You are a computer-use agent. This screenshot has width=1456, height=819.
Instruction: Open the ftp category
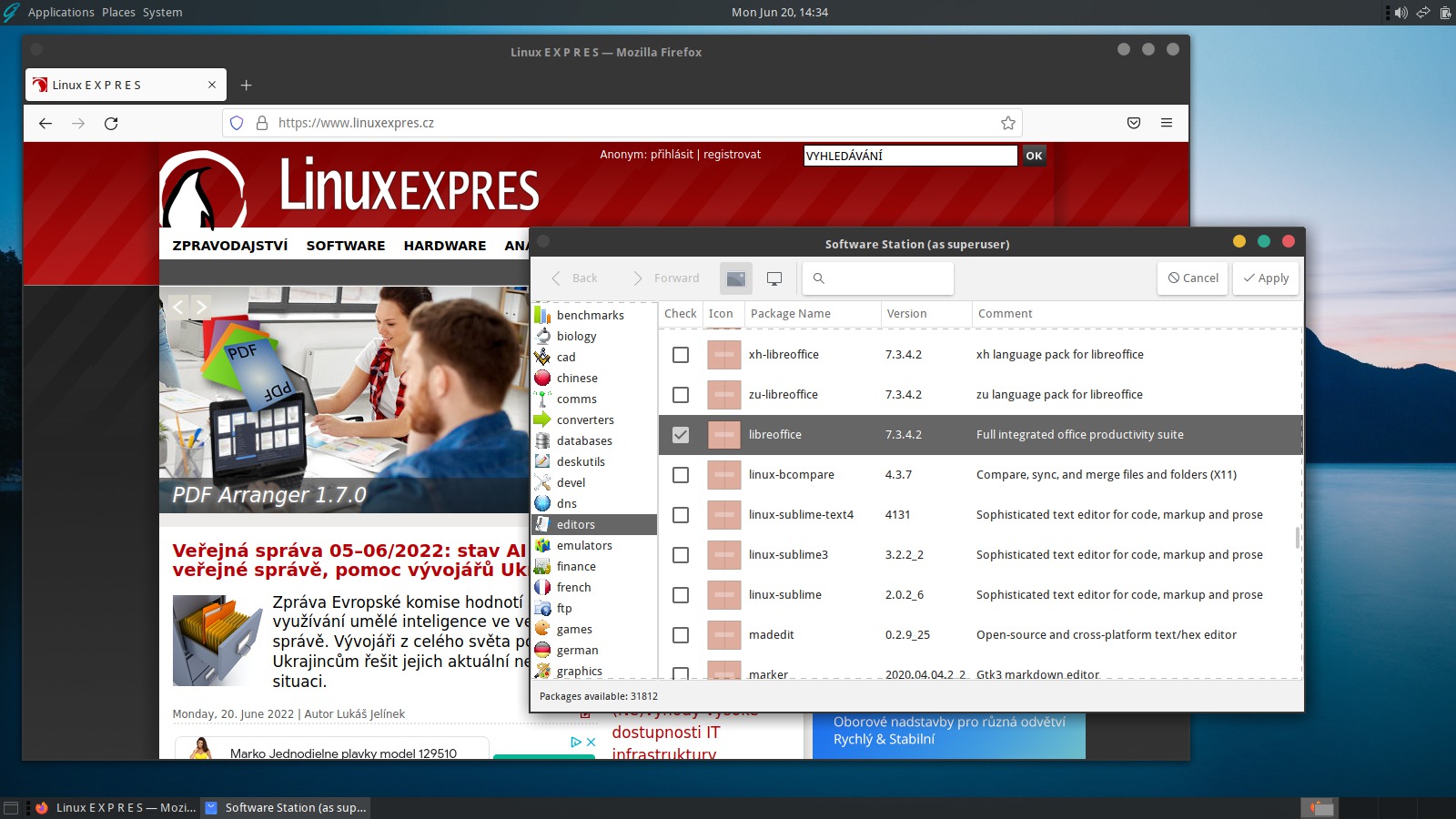[x=564, y=608]
